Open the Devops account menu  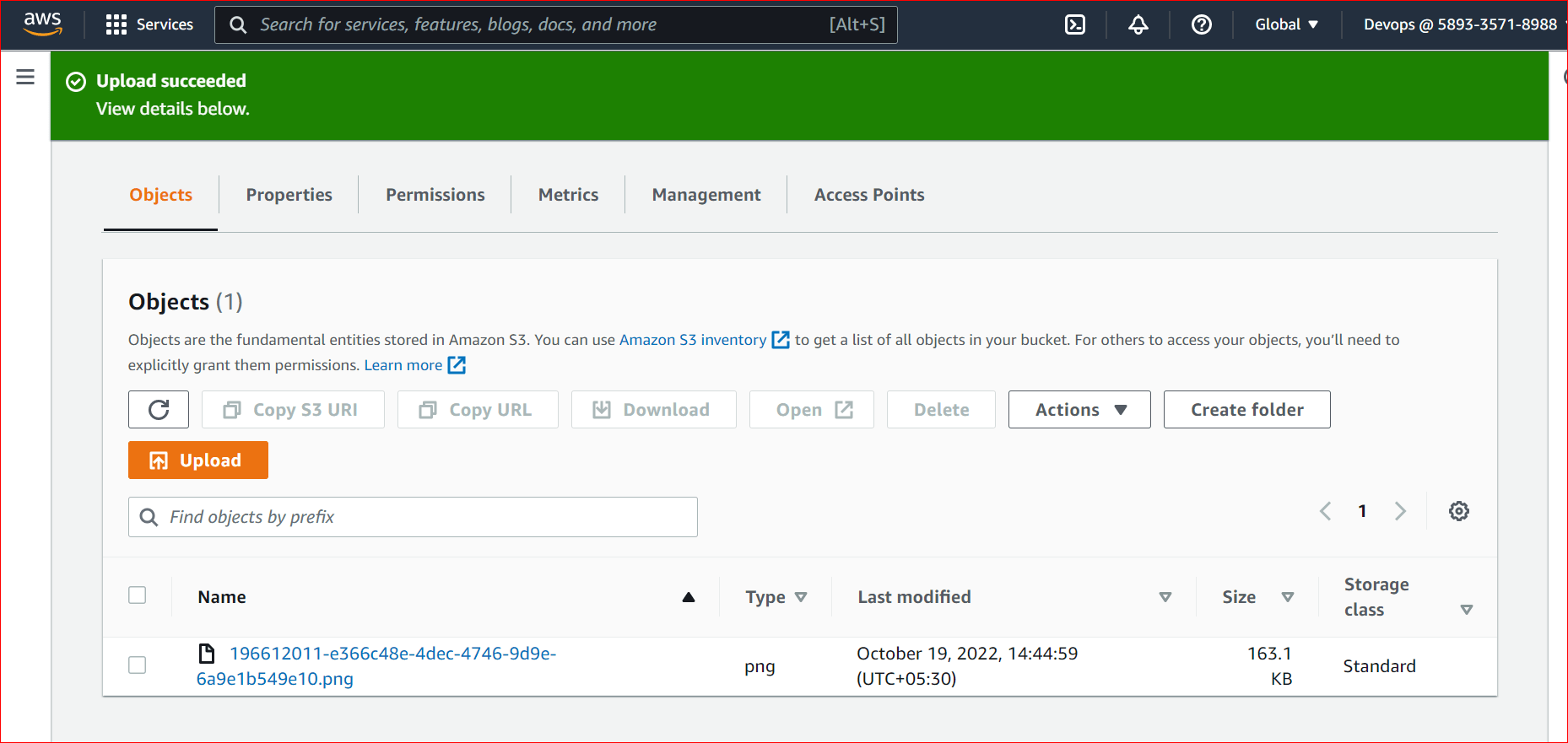click(x=1464, y=24)
